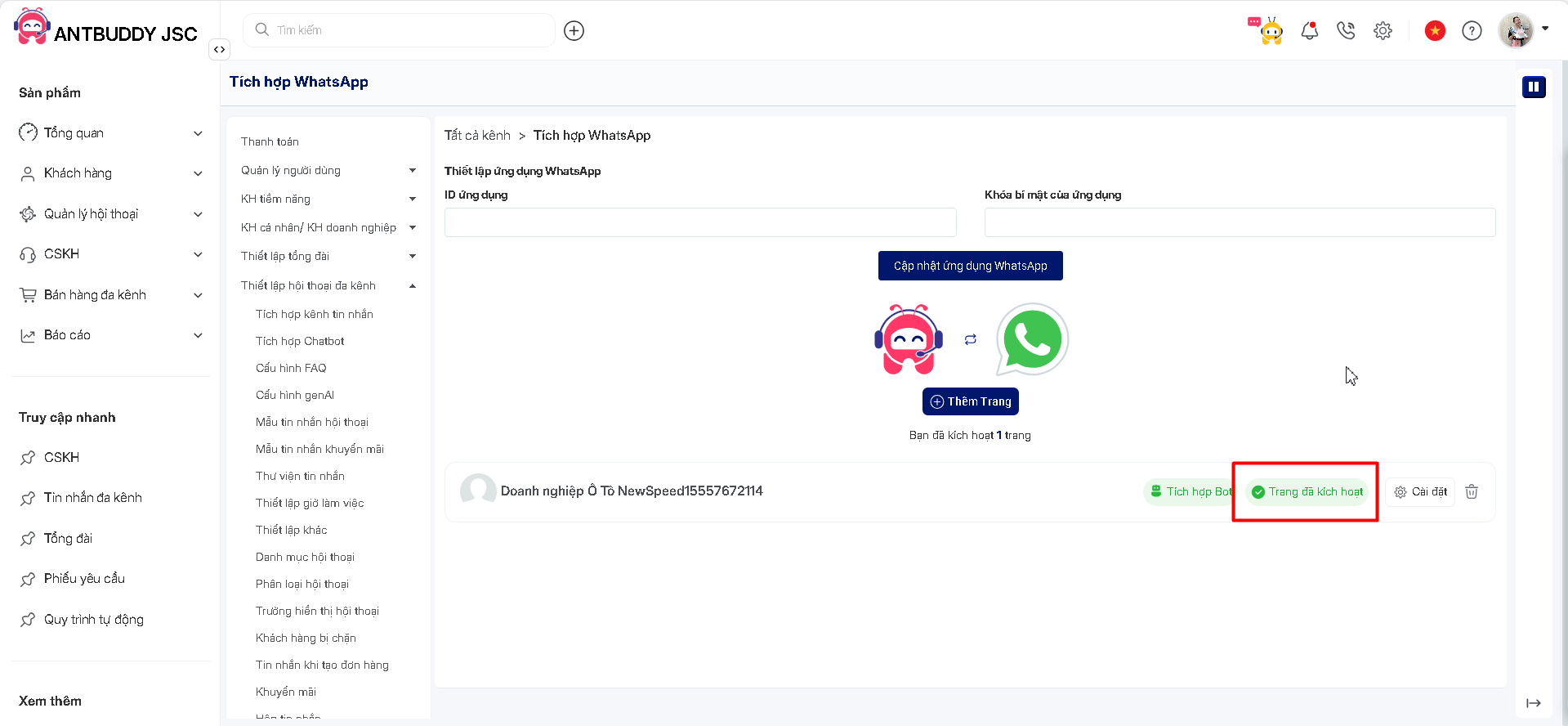Click Trang đã kích hoạt status

[1307, 491]
